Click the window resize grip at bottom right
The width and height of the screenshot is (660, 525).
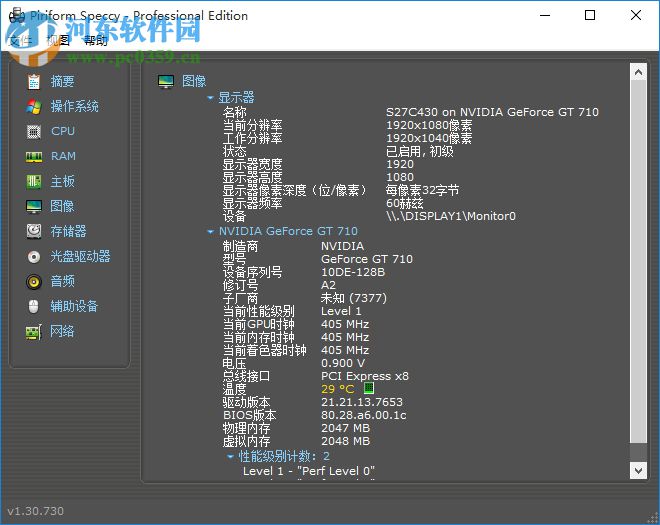pyautogui.click(x=652, y=518)
